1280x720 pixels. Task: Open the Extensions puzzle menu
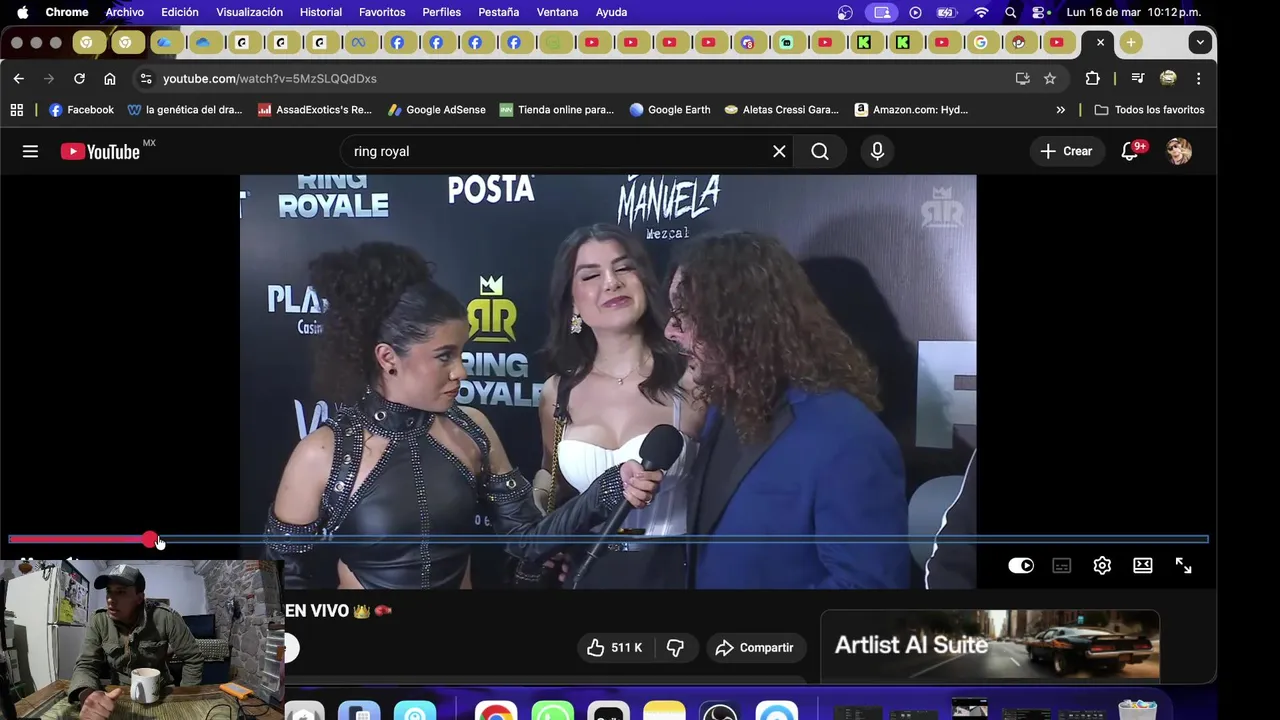coord(1092,78)
